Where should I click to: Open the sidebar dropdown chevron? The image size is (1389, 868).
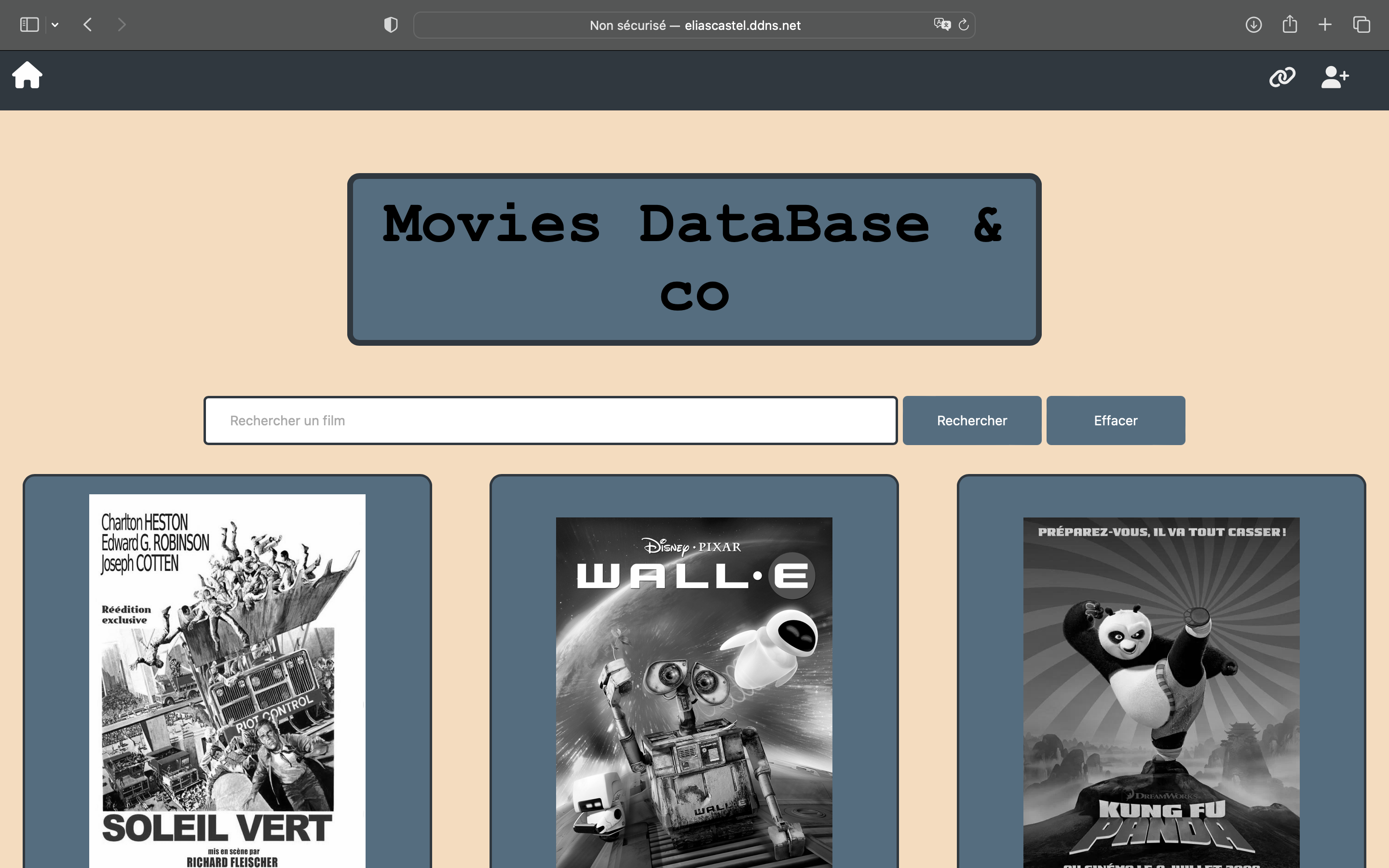pyautogui.click(x=55, y=25)
